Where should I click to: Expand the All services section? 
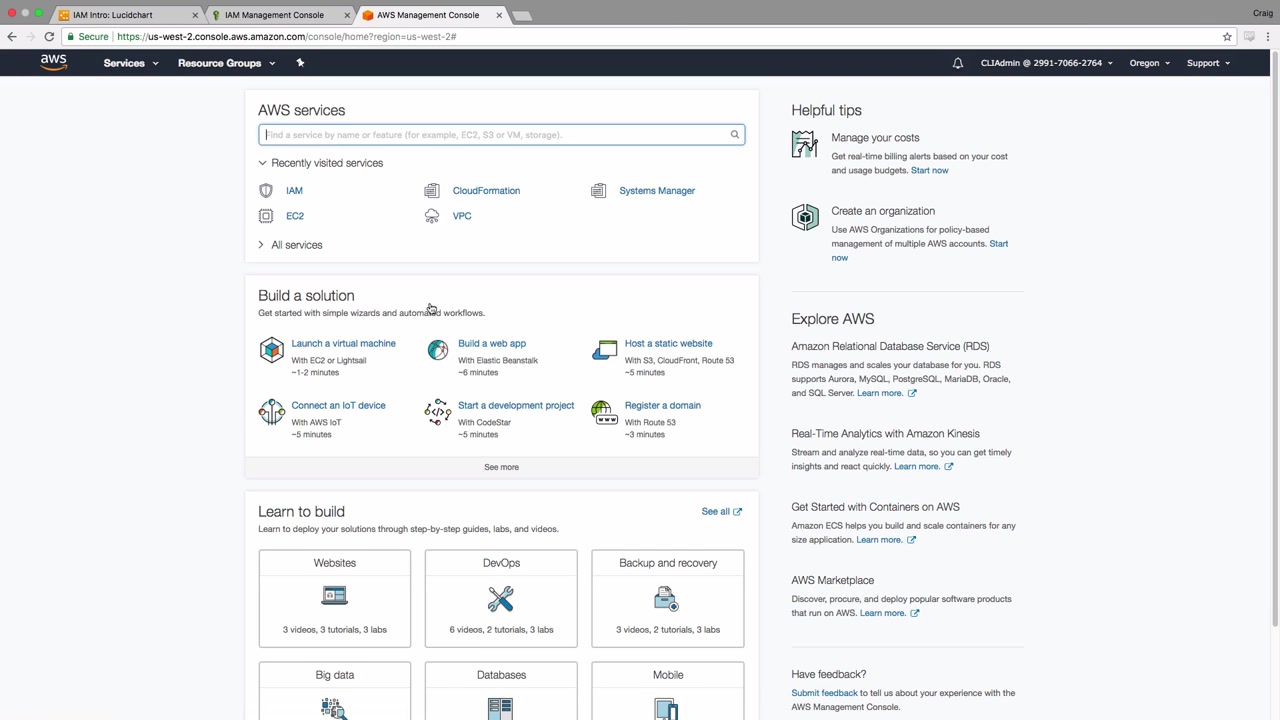click(290, 245)
